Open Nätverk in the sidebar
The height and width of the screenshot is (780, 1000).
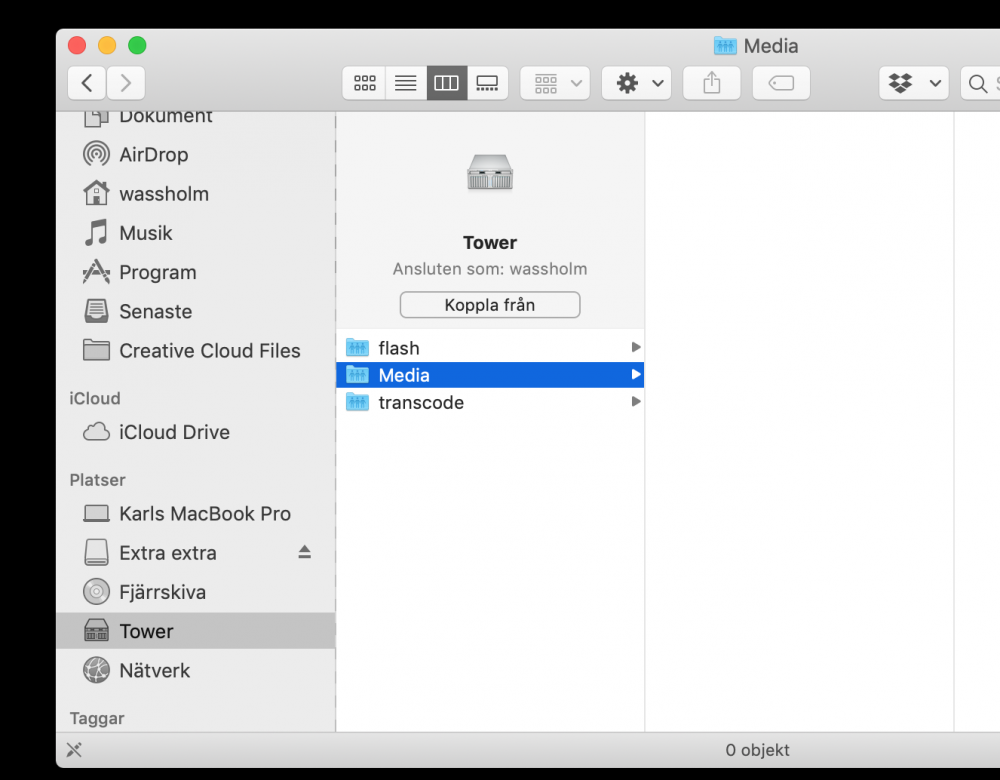(x=195, y=670)
